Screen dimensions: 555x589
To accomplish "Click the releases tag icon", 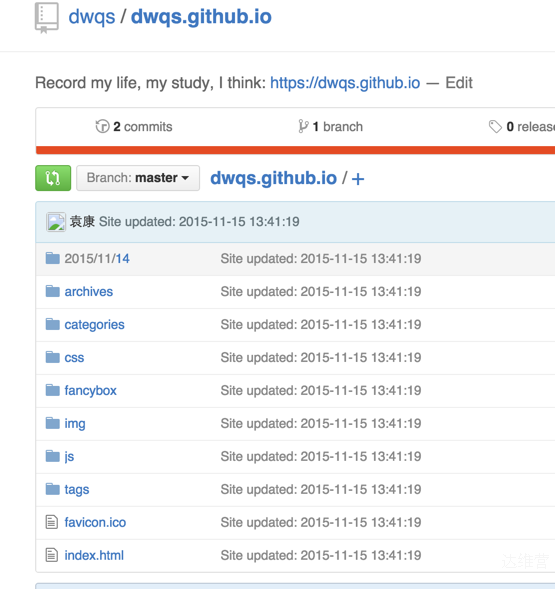I will click(495, 127).
